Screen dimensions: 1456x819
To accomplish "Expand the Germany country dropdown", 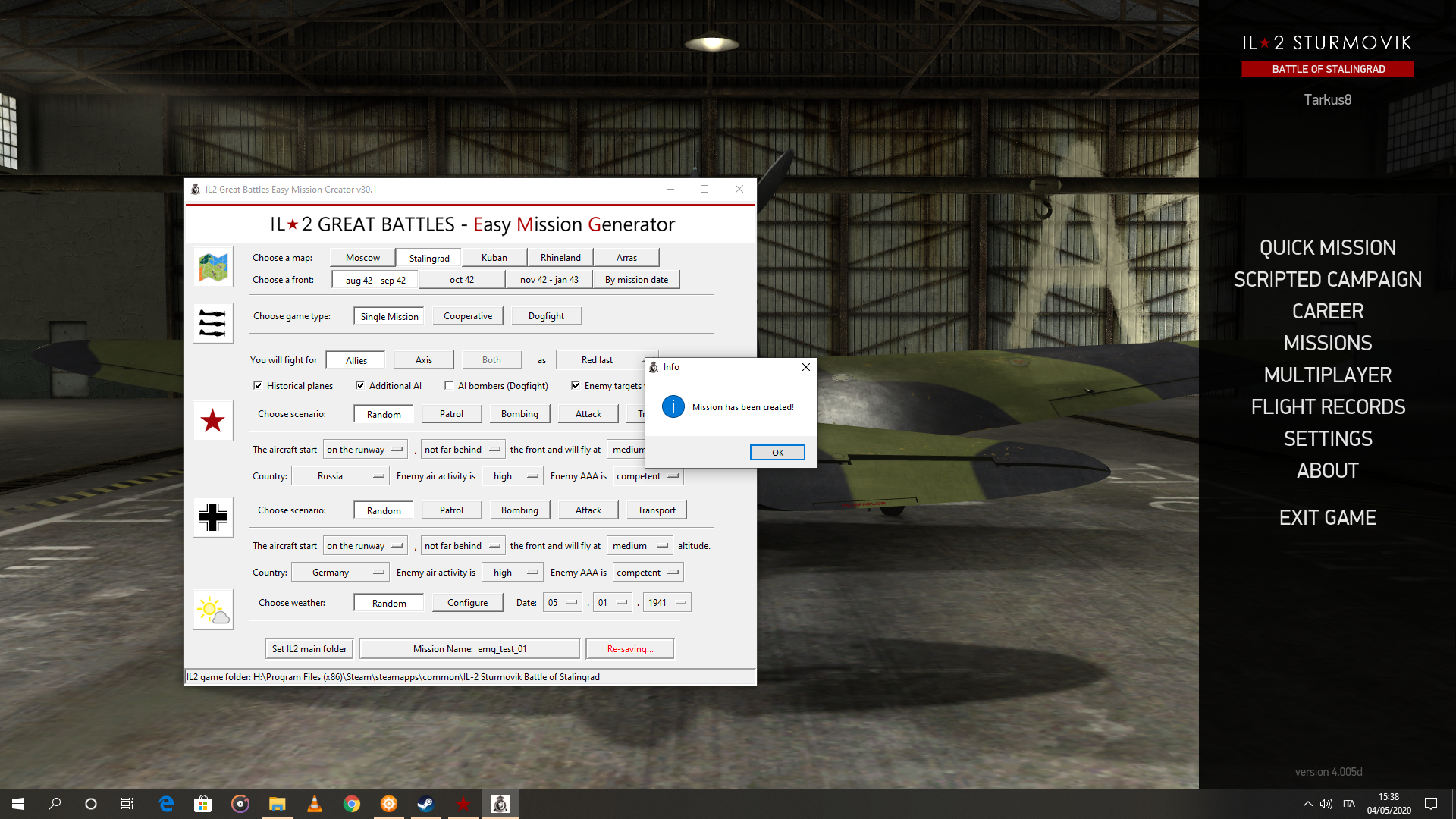I will click(340, 573).
